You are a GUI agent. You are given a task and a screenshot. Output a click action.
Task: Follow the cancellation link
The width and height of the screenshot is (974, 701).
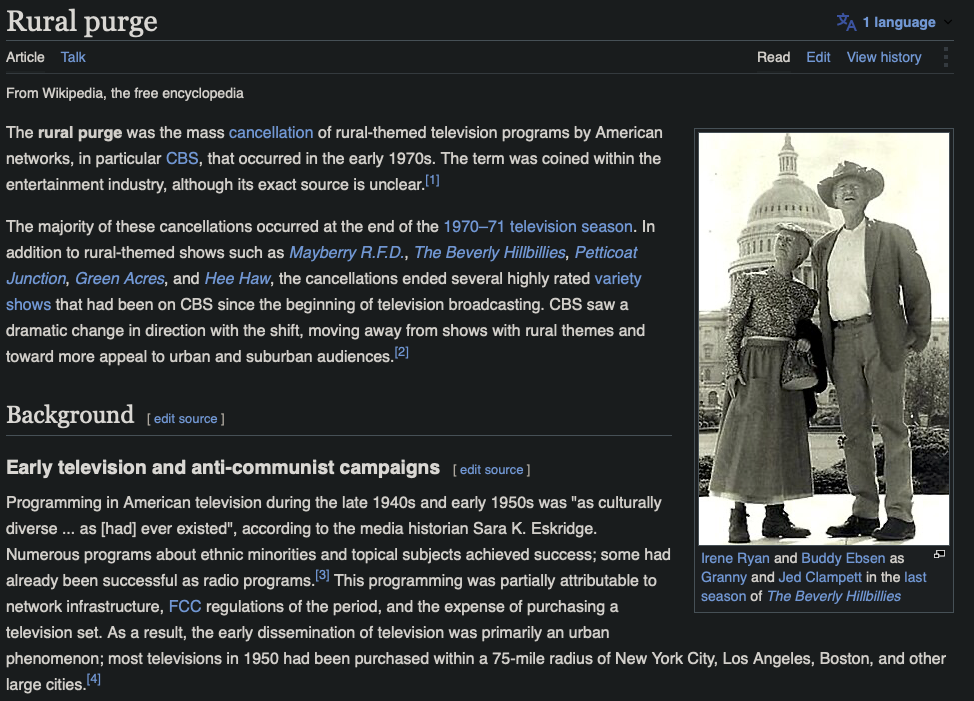pyautogui.click(x=271, y=133)
